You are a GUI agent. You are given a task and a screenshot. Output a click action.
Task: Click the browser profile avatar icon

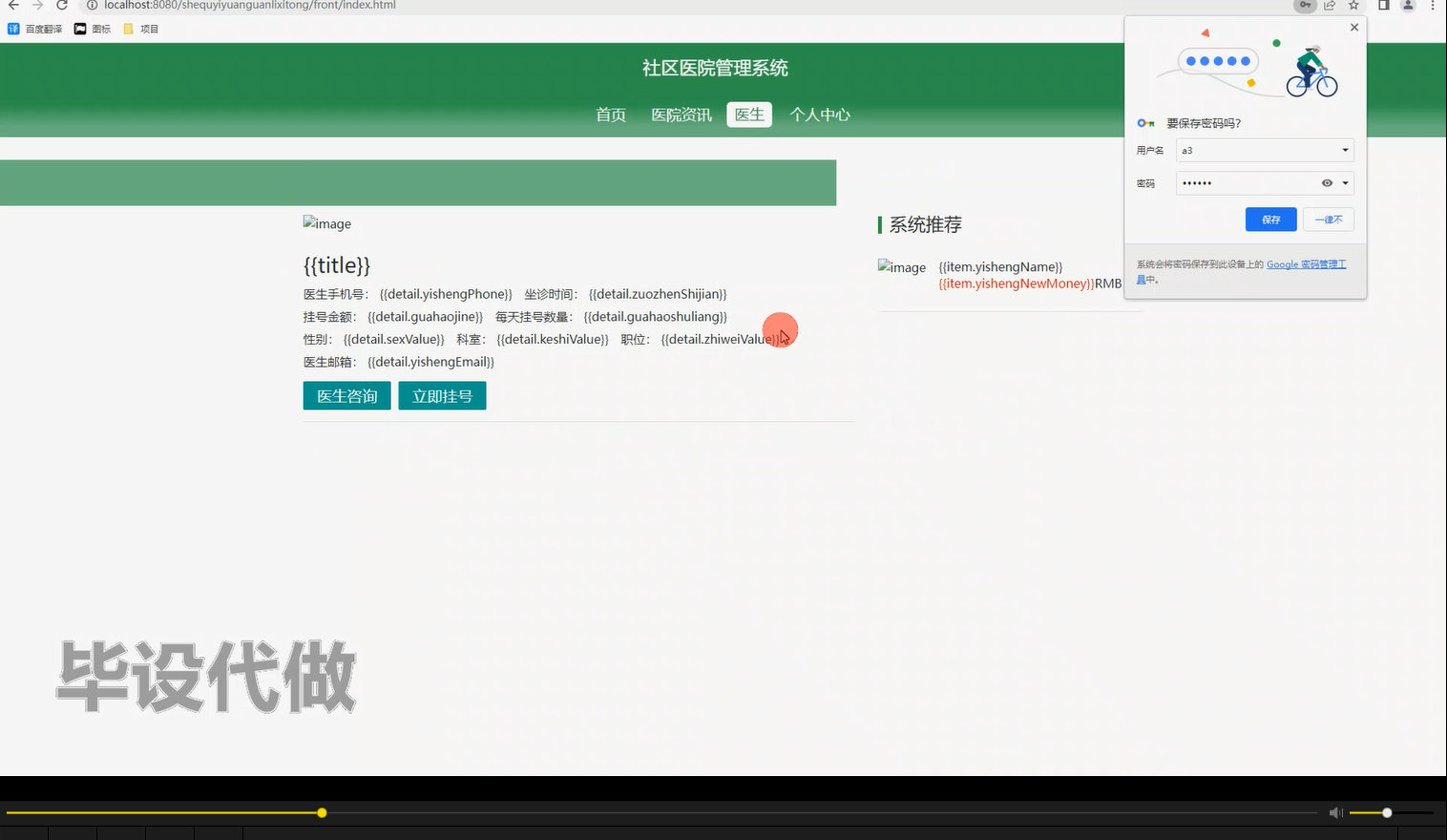coord(1406,6)
